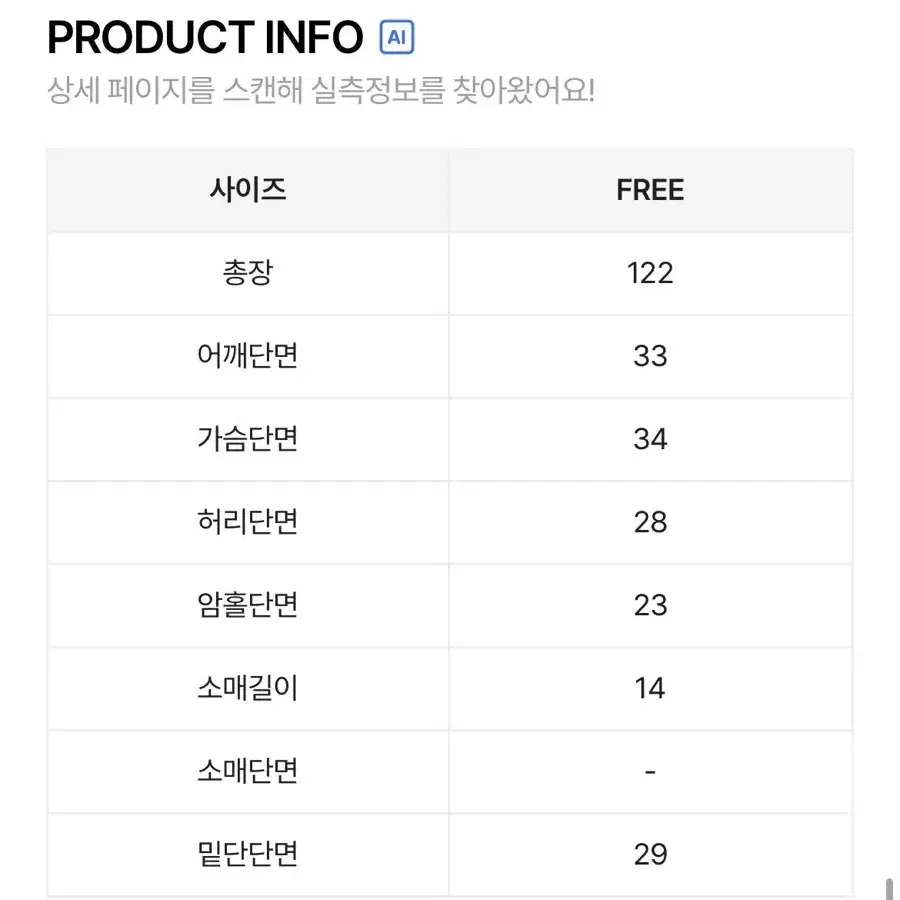Click the FREE size column header
The width and height of the screenshot is (900, 900).
click(x=650, y=190)
